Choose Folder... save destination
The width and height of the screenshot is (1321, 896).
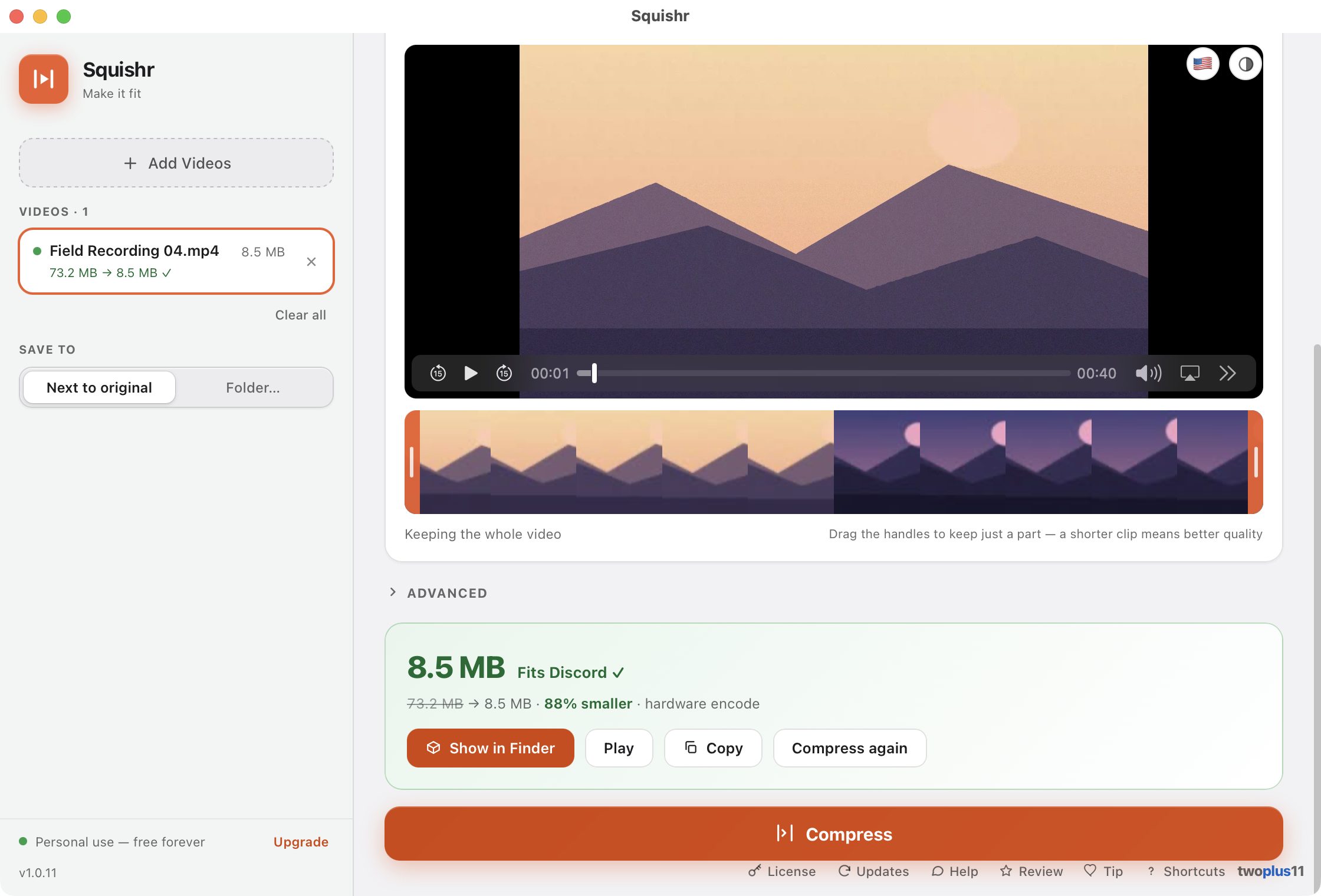[x=253, y=387]
